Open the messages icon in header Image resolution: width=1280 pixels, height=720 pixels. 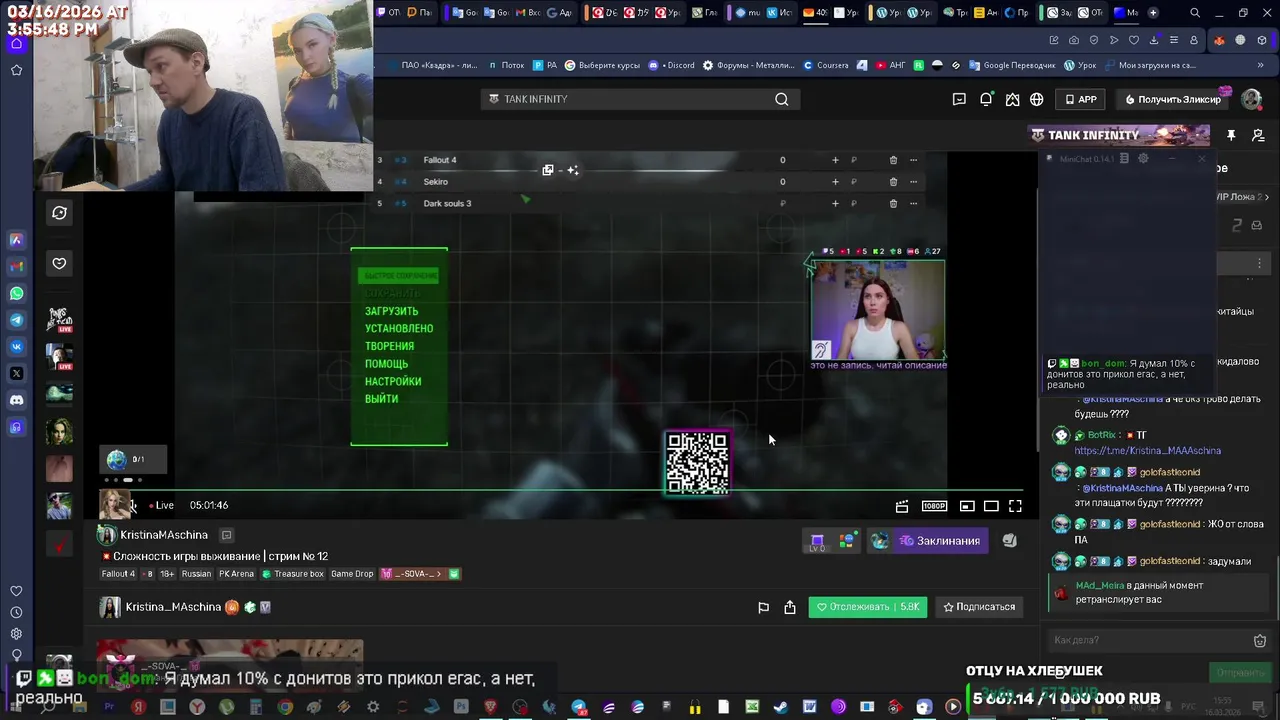(x=959, y=99)
